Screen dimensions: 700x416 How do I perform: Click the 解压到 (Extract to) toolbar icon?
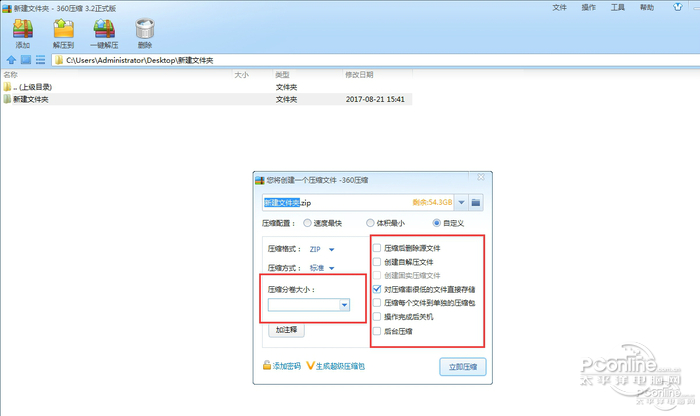(63, 29)
